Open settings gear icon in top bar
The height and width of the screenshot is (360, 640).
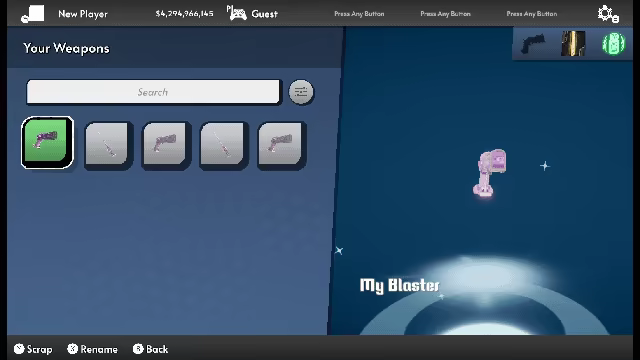pyautogui.click(x=608, y=14)
